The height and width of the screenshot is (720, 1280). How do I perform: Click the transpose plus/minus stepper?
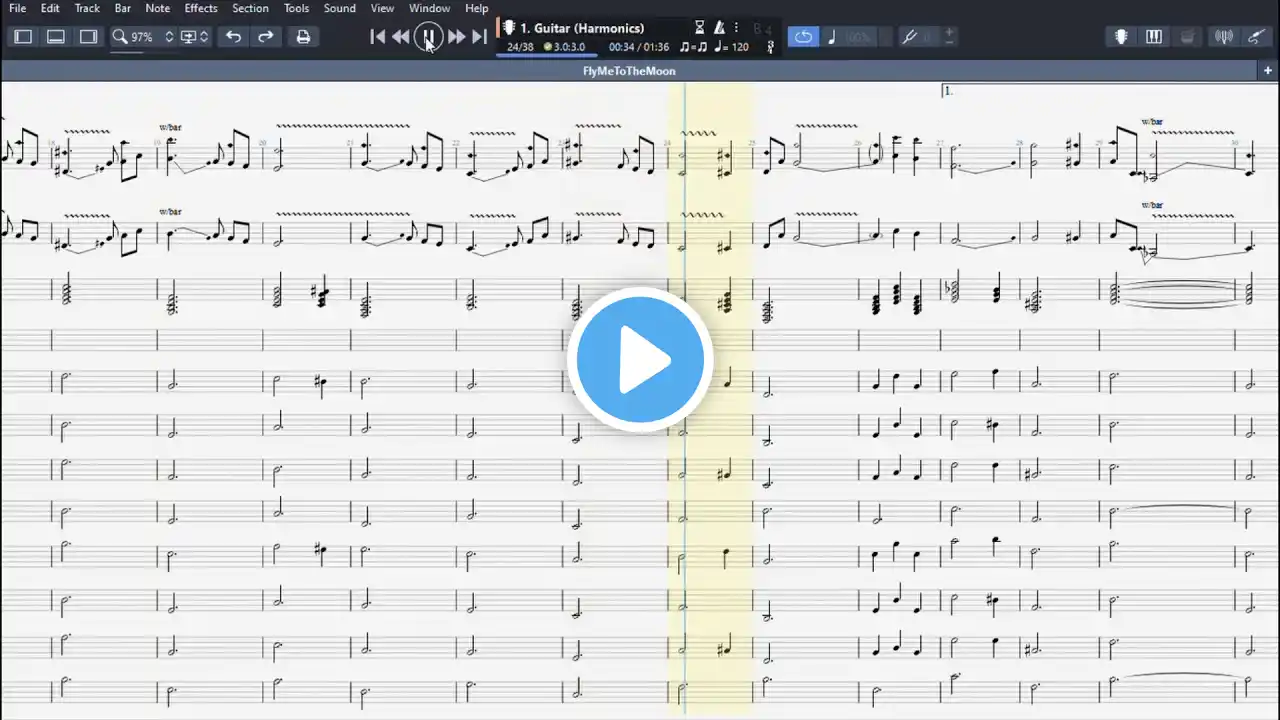[949, 37]
